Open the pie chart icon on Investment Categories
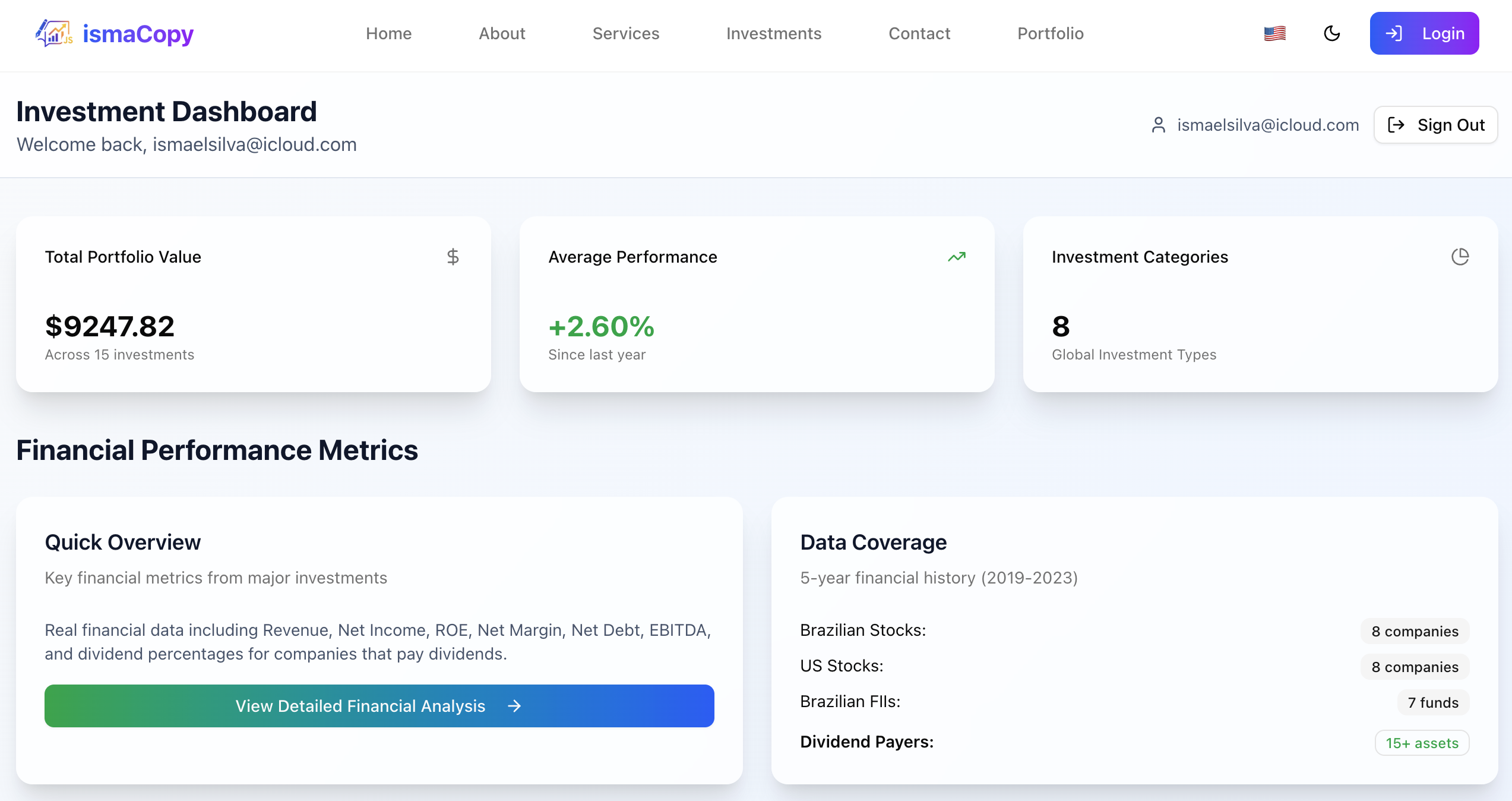The height and width of the screenshot is (801, 1512). pos(1461,257)
